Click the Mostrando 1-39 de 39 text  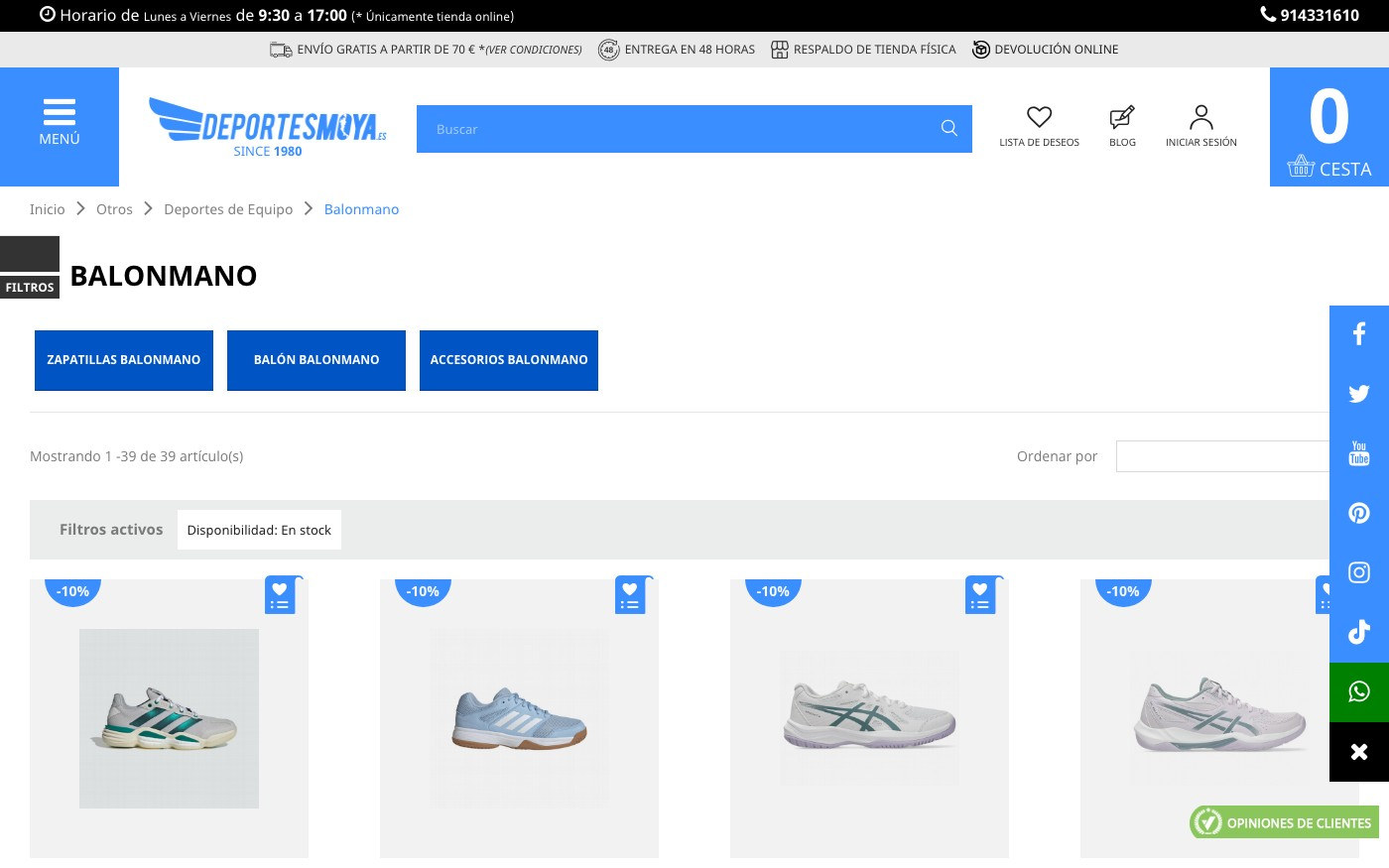tap(137, 456)
